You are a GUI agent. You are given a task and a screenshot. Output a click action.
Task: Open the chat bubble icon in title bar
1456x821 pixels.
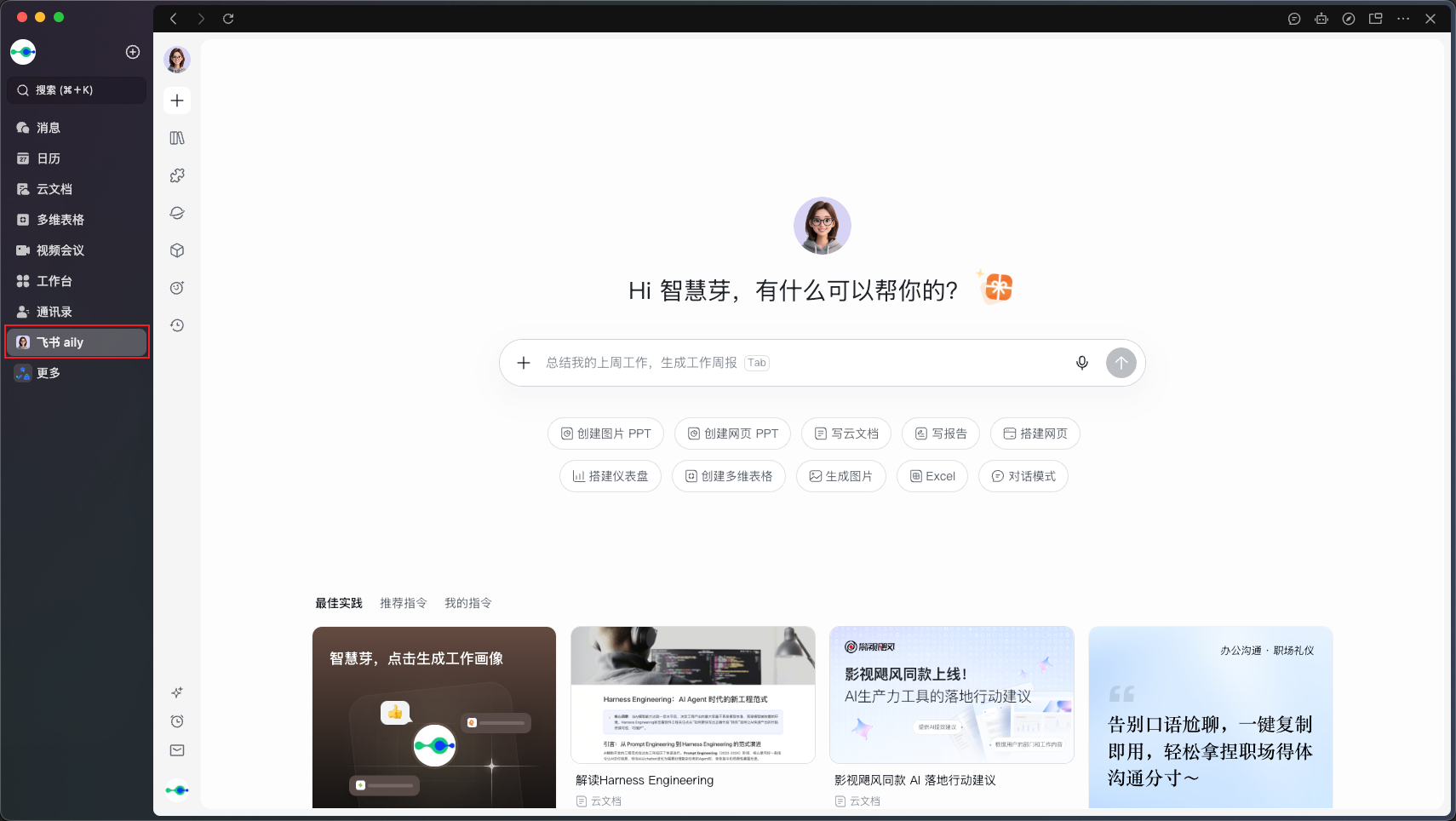click(1294, 19)
